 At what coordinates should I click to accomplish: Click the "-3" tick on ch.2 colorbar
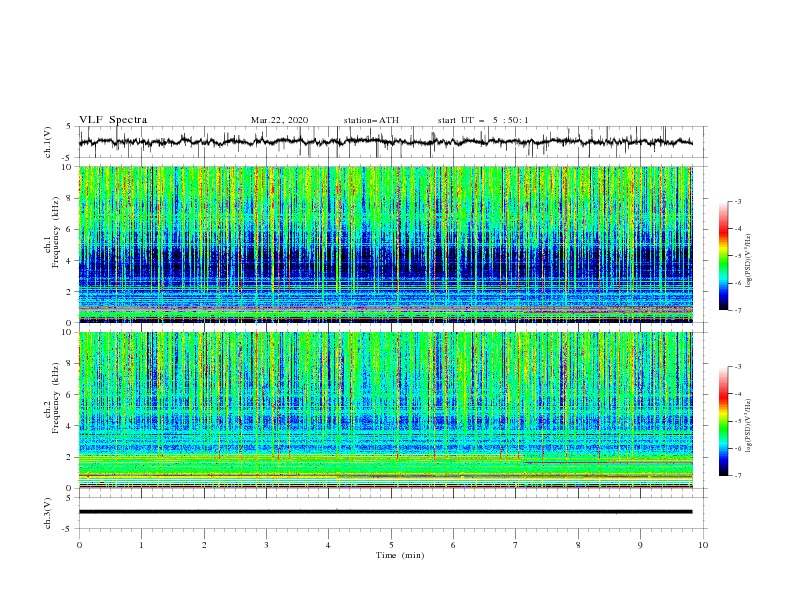(737, 367)
